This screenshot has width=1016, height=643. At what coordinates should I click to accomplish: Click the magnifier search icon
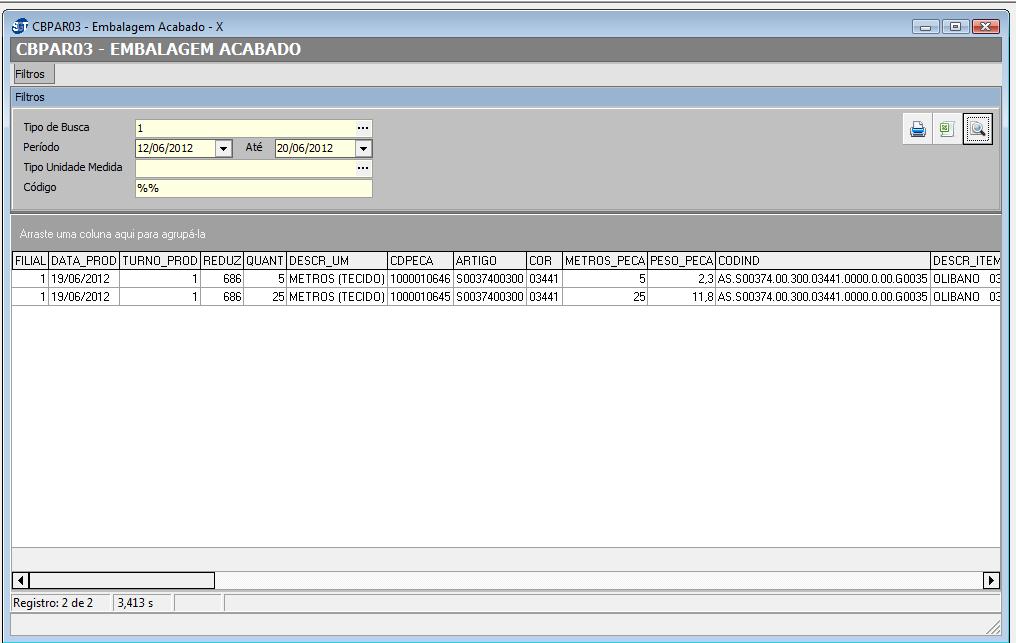pyautogui.click(x=977, y=129)
